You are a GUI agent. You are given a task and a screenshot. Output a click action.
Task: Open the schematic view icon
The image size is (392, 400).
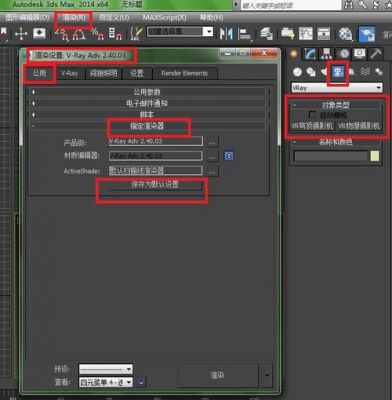323,34
